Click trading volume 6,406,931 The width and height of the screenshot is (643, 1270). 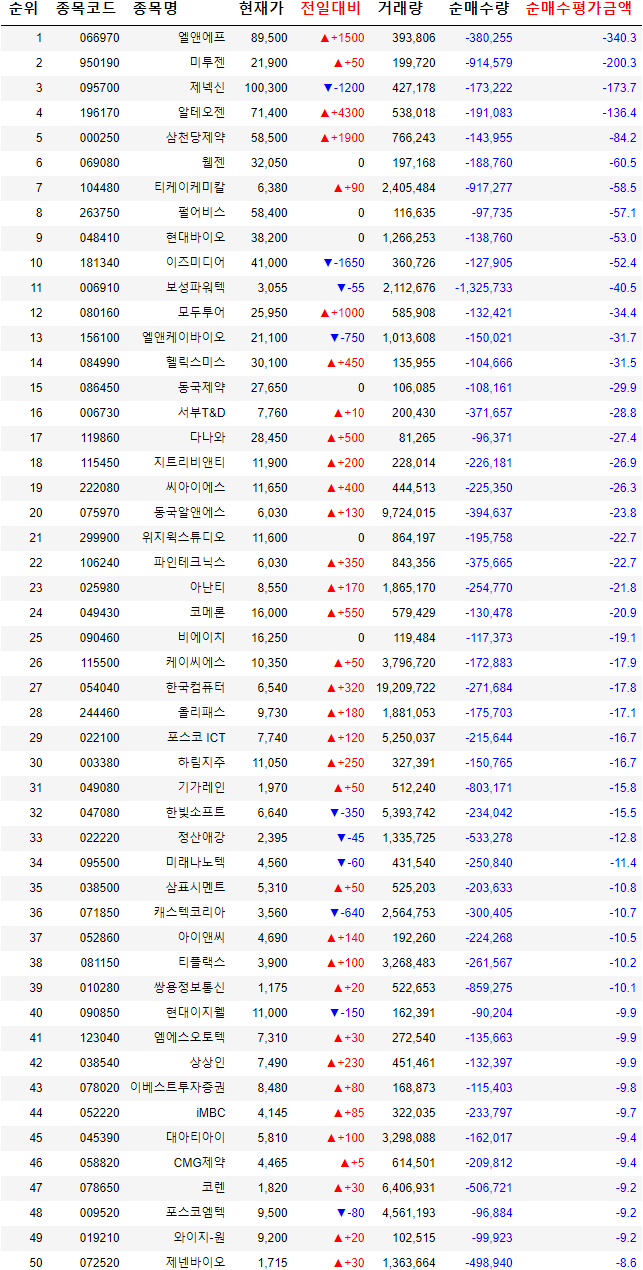[406, 1188]
